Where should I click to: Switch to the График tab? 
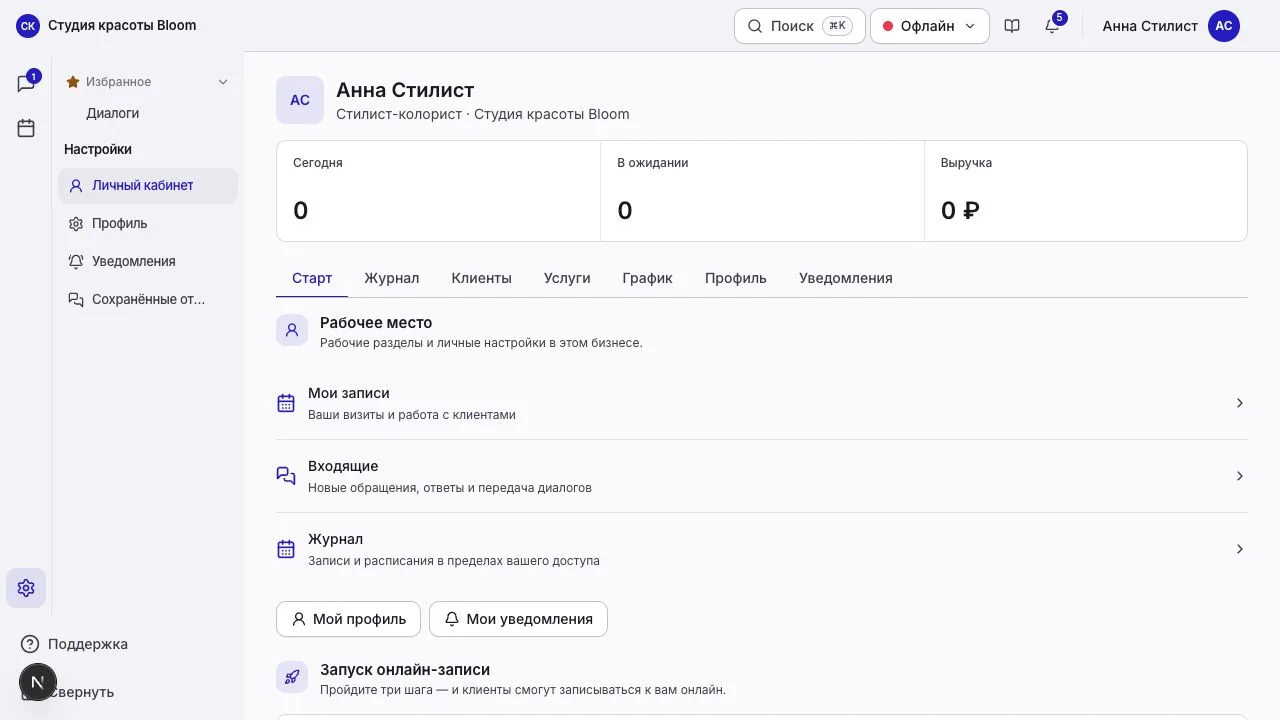click(x=647, y=278)
